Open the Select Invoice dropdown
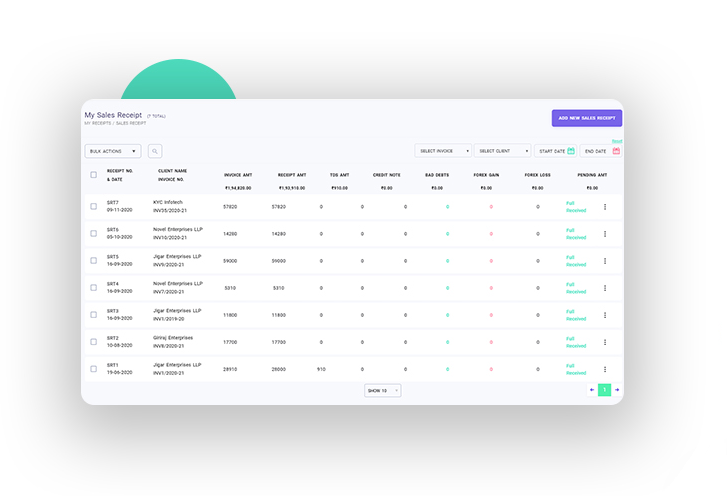 [x=443, y=151]
